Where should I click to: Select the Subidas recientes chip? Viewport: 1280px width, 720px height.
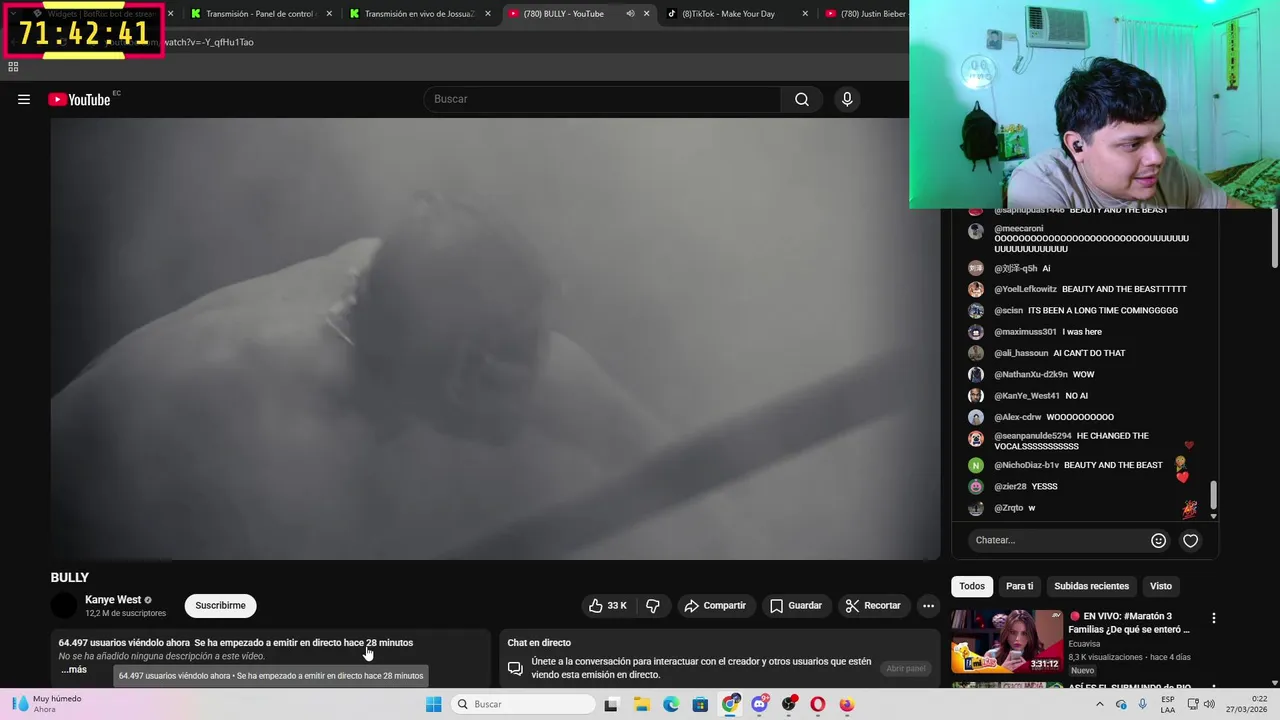coord(1091,586)
